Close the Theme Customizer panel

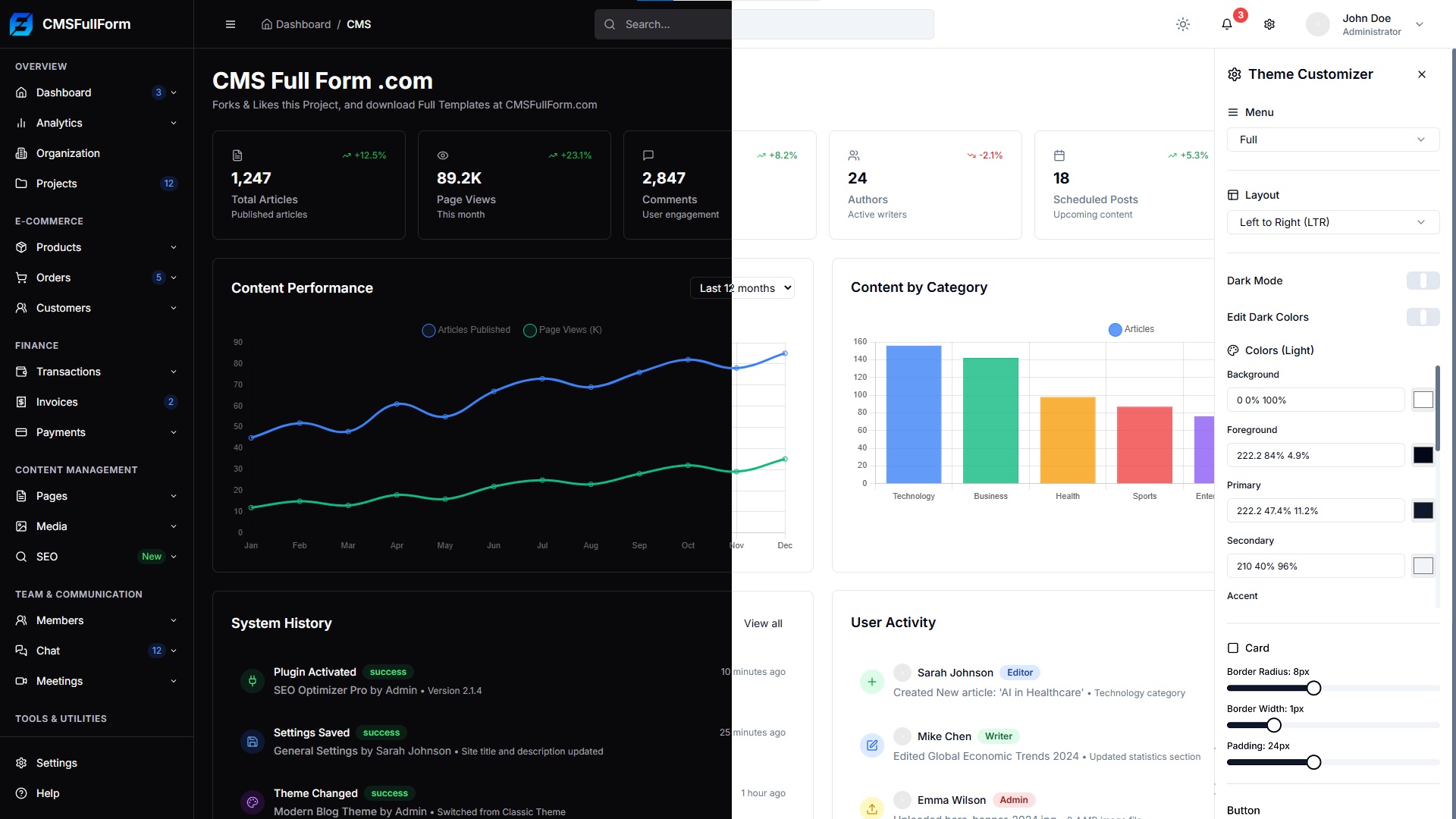[1422, 74]
